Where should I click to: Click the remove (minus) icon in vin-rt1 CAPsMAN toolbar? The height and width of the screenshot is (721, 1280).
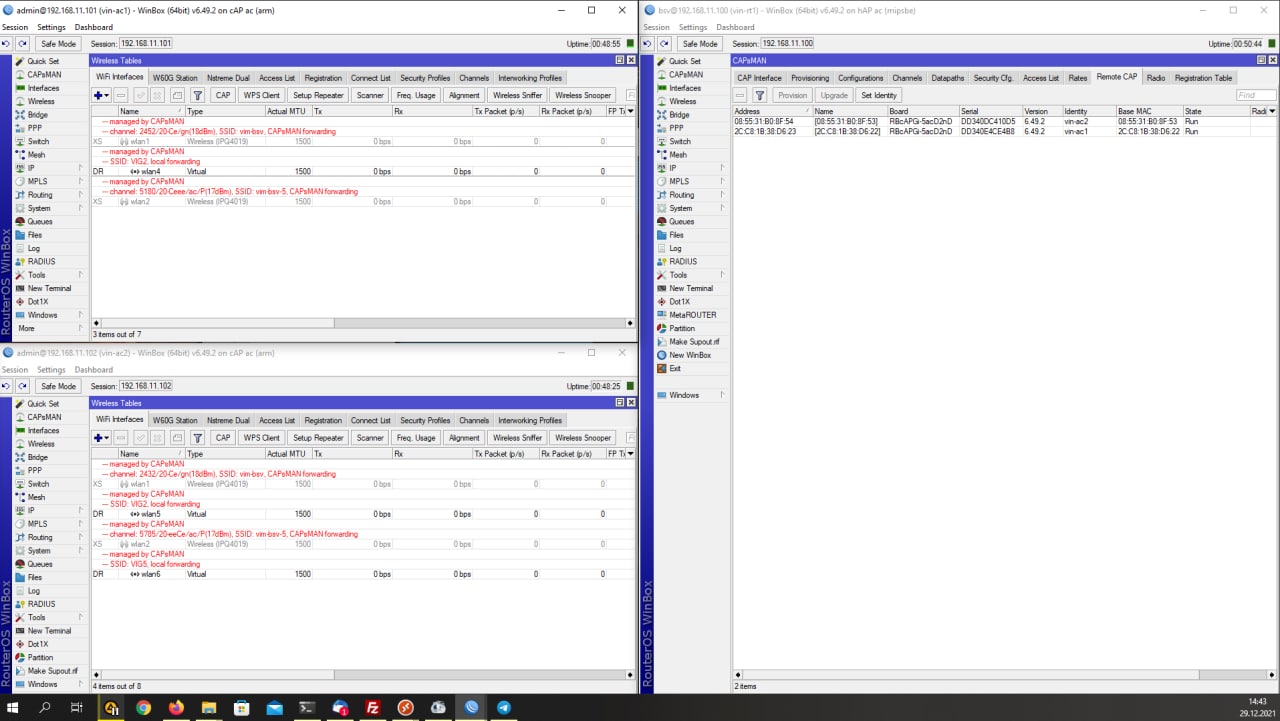click(741, 96)
